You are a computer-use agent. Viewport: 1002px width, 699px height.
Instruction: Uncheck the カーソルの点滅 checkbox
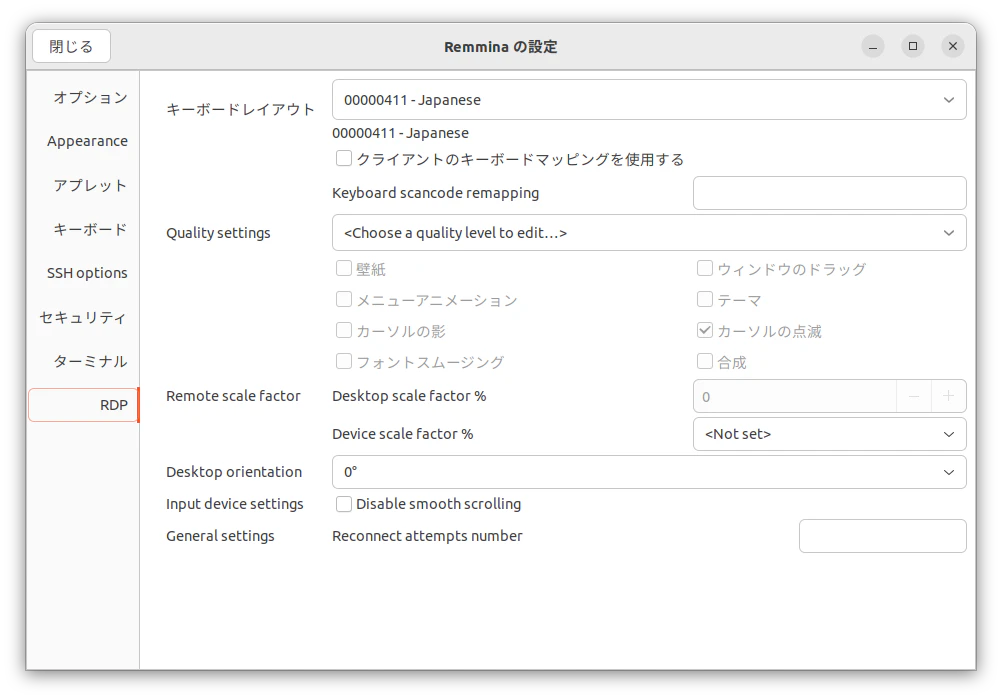(705, 330)
